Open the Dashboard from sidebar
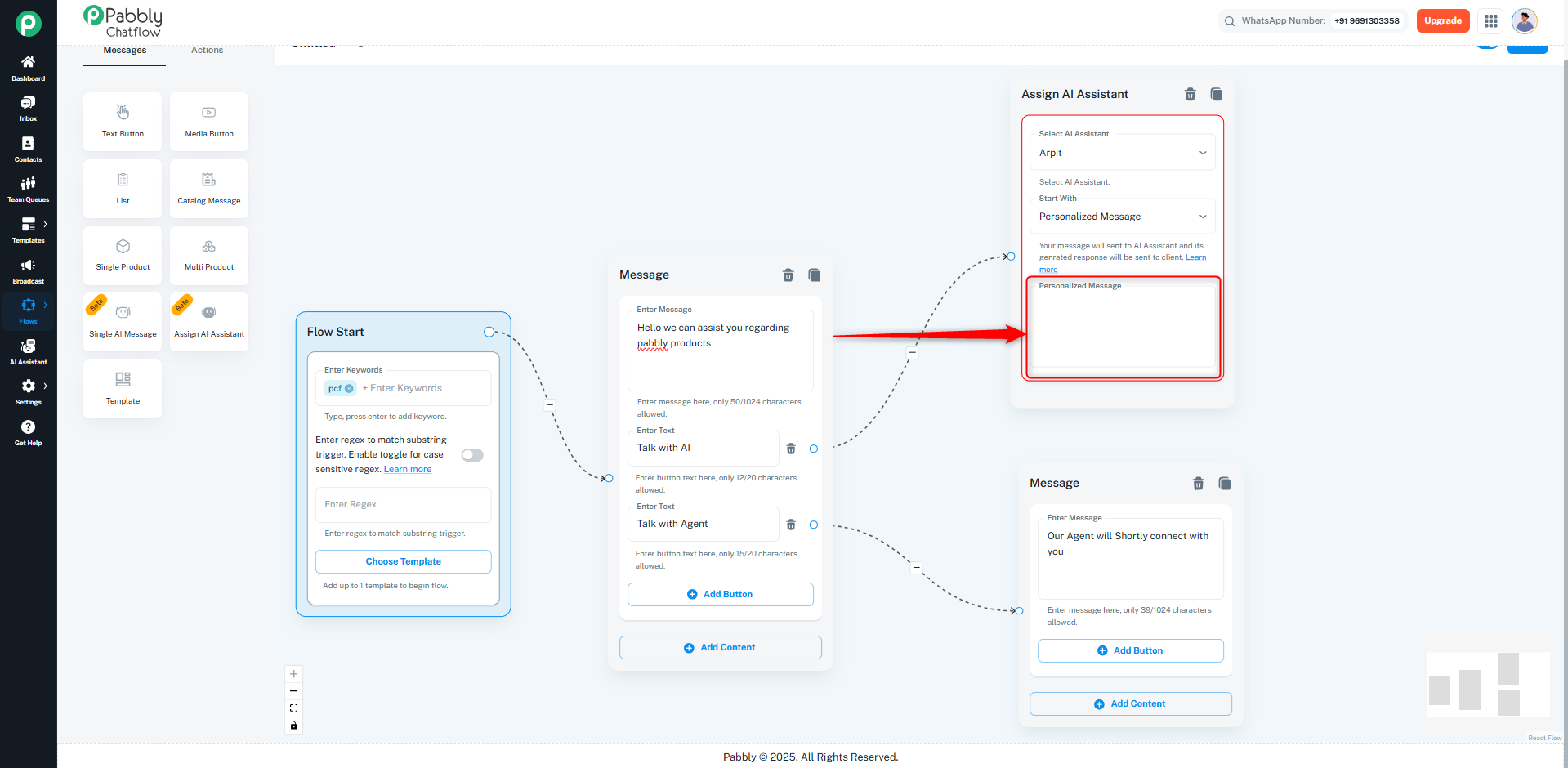Image resolution: width=1568 pixels, height=768 pixels. (x=28, y=69)
